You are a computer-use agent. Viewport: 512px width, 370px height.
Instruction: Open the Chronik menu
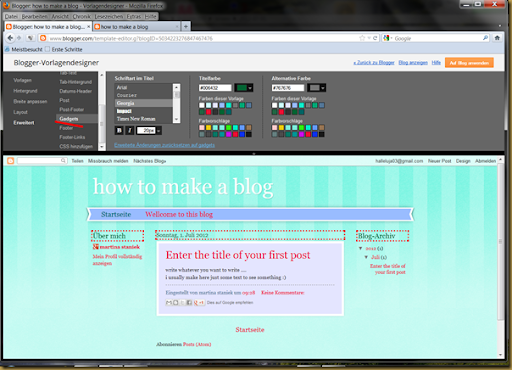pos(82,16)
